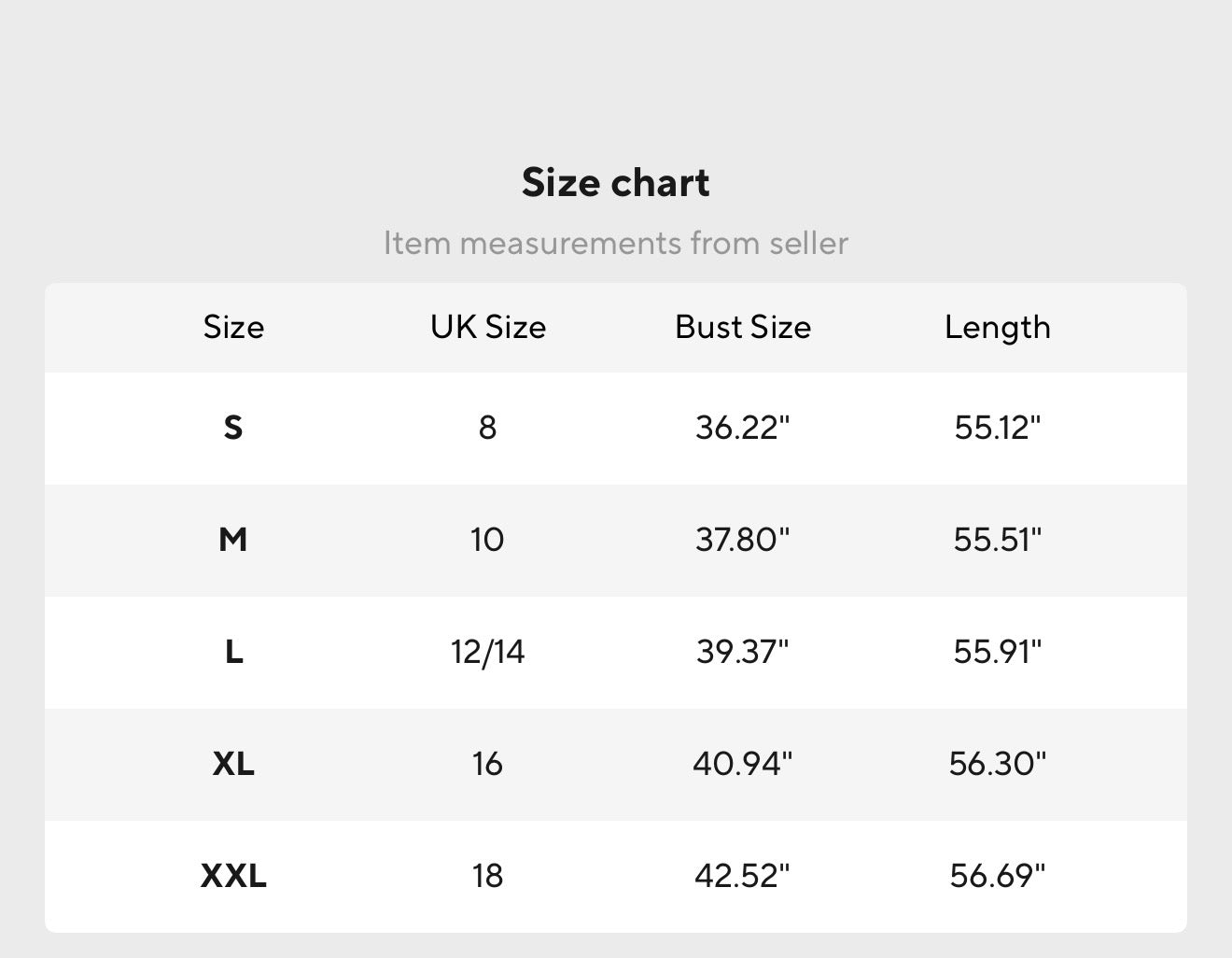Image resolution: width=1232 pixels, height=958 pixels.
Task: Select the 42.52" bust measurement
Action: (743, 876)
